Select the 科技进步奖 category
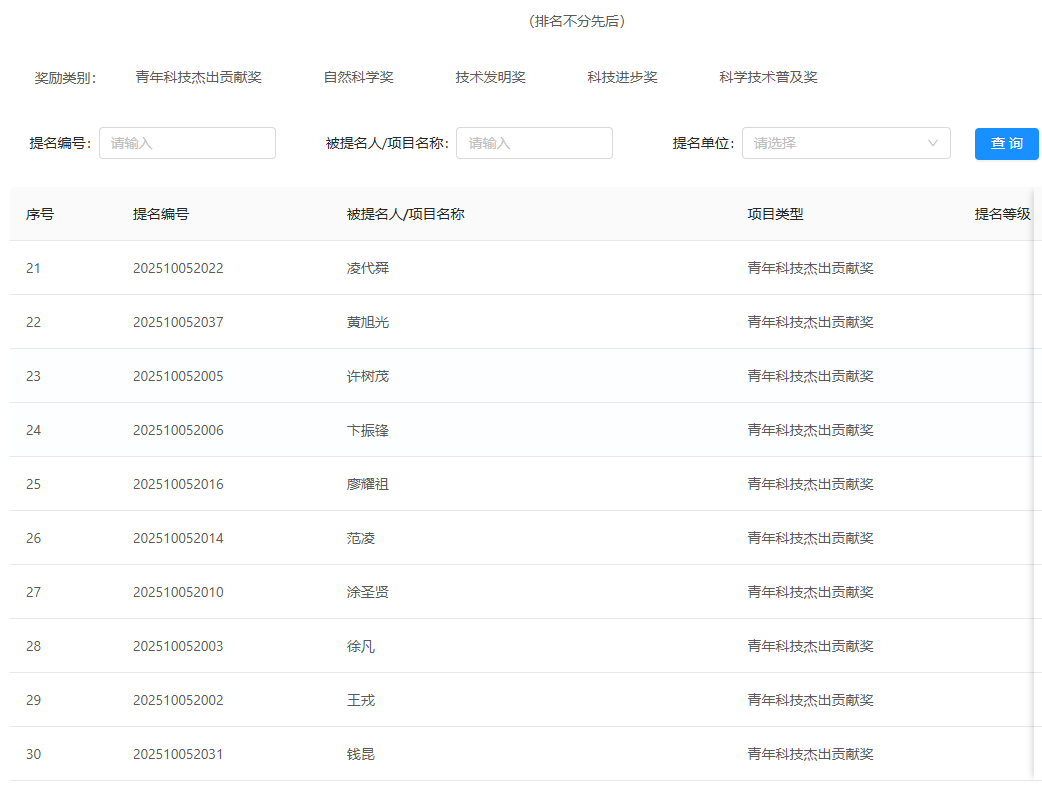 coord(621,75)
